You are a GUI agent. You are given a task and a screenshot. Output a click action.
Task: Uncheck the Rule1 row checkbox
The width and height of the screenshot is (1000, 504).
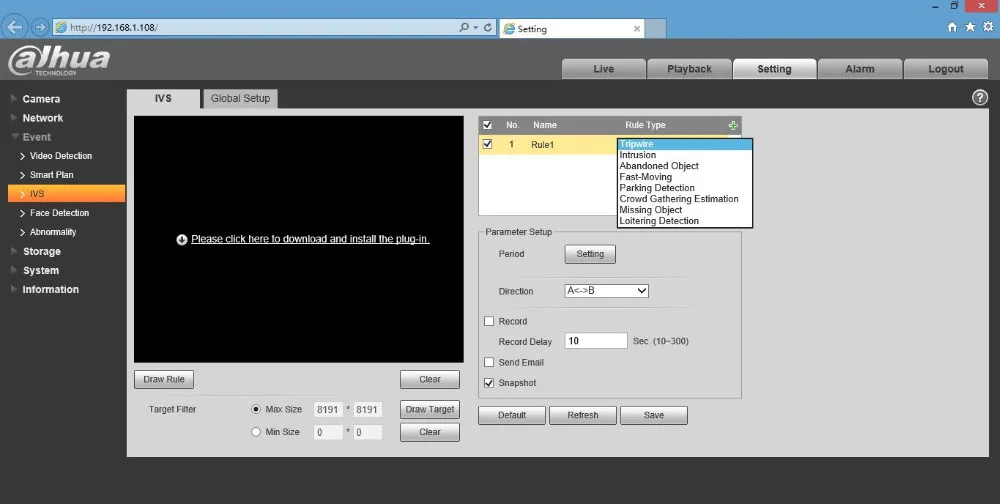point(488,144)
